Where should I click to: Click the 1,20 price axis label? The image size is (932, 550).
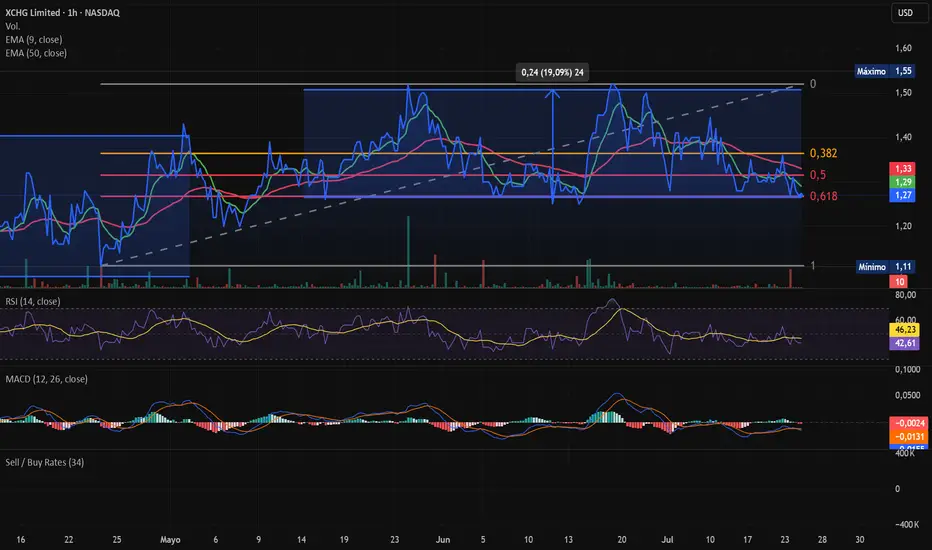point(903,226)
